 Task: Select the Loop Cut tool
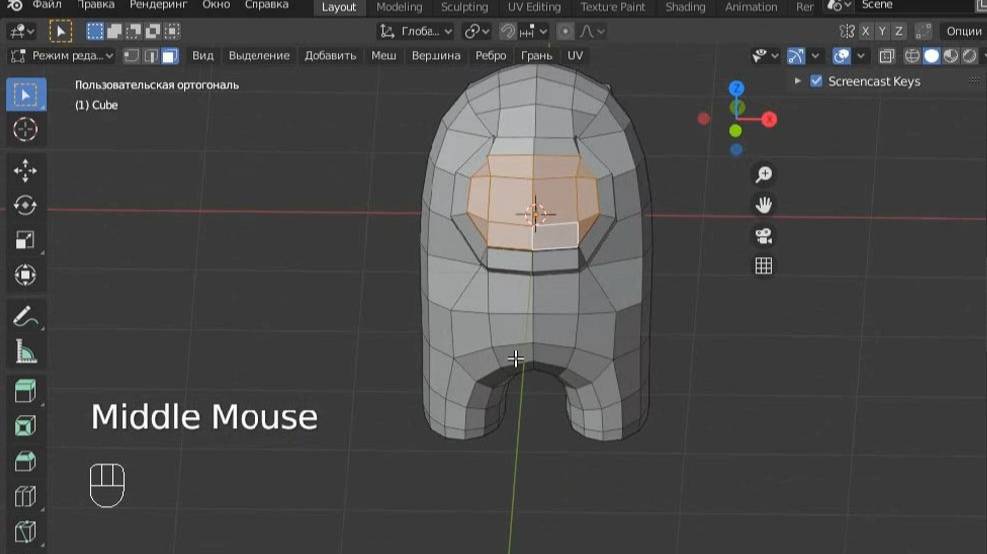[26, 496]
